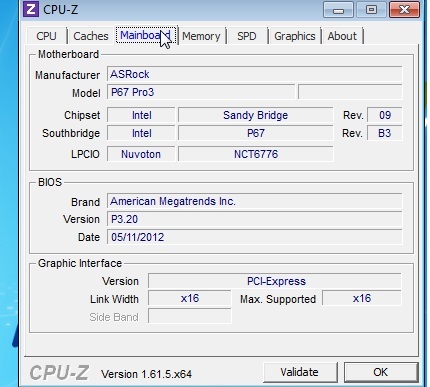This screenshot has width=430, height=387.
Task: Minimize the CPU-Z window
Action: click(338, 9)
